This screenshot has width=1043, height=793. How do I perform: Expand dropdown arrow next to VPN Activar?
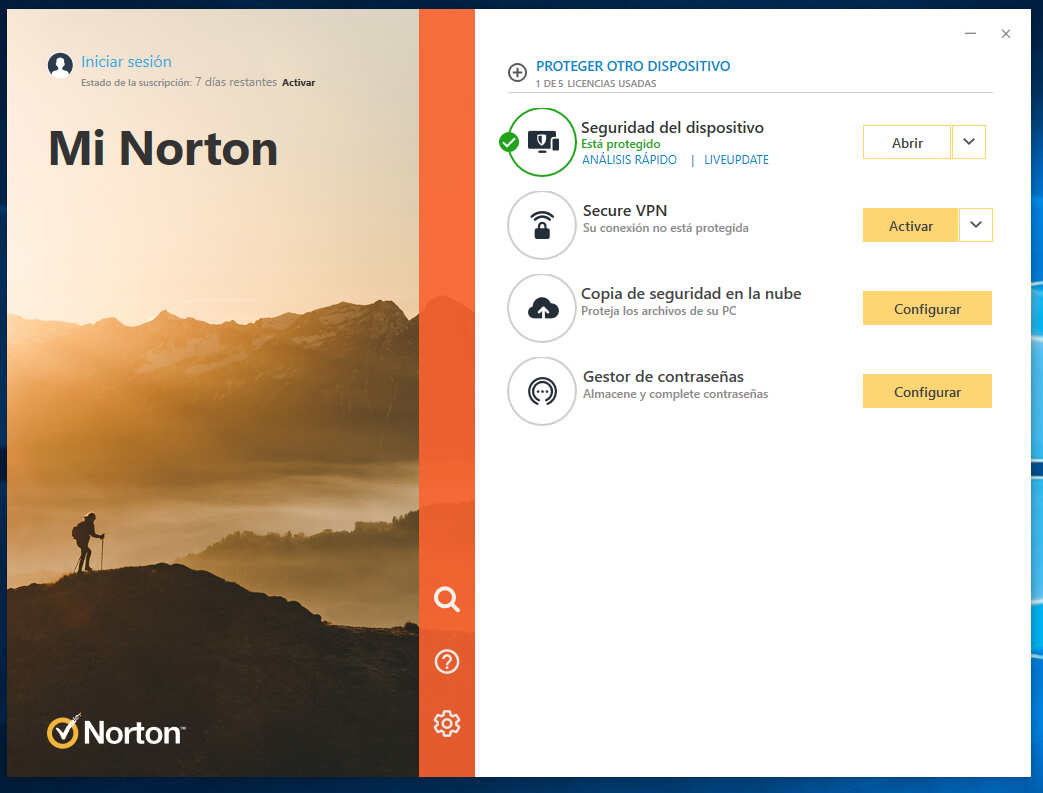tap(976, 226)
